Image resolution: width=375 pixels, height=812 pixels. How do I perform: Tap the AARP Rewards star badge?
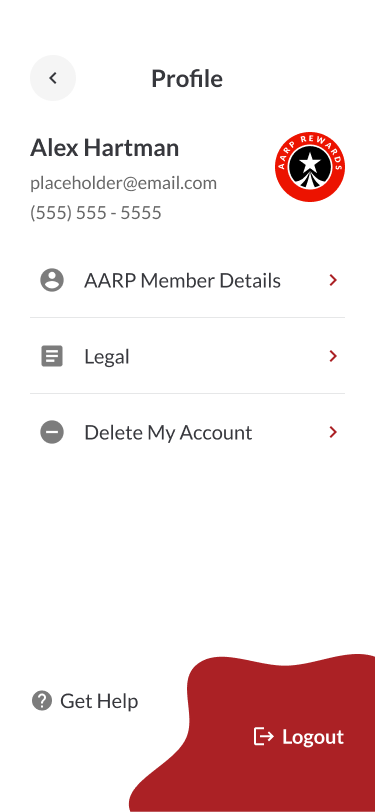(310, 166)
